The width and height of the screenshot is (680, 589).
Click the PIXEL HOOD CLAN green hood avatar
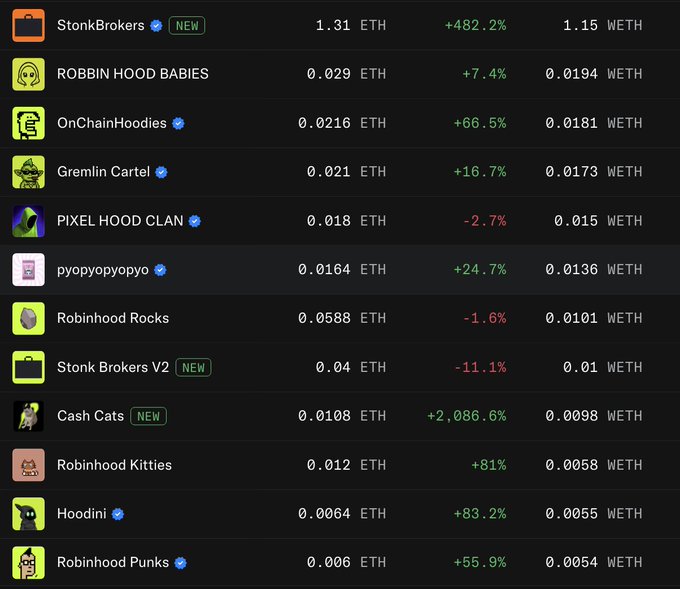coord(28,221)
